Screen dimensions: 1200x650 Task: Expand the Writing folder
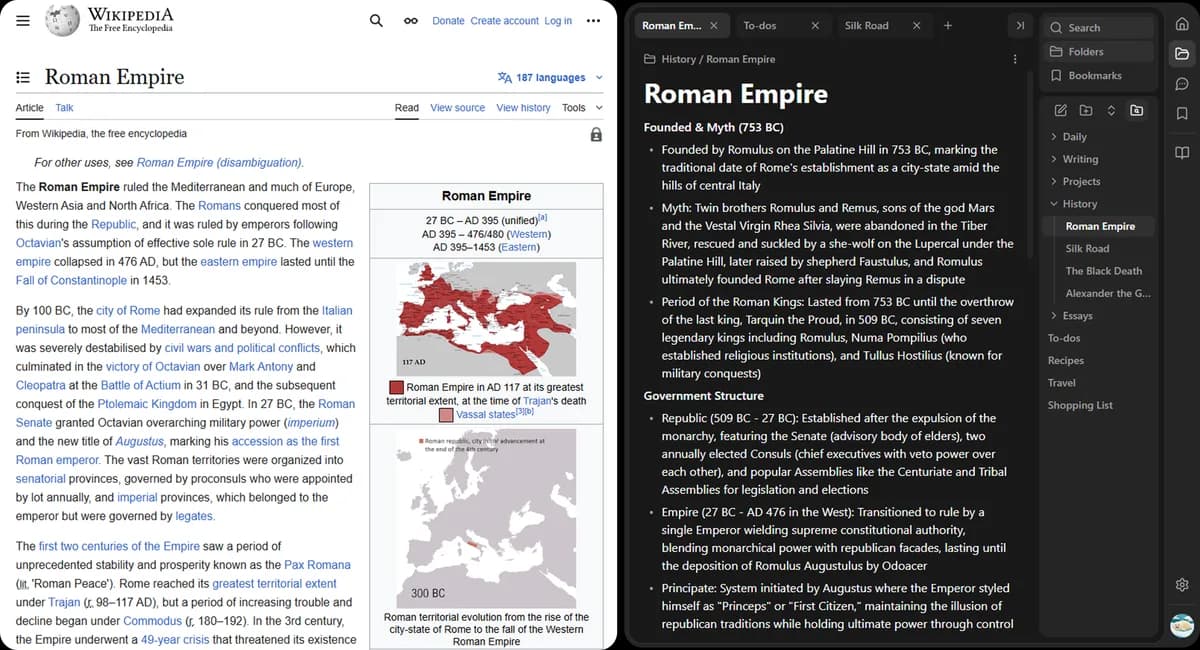pos(1080,159)
